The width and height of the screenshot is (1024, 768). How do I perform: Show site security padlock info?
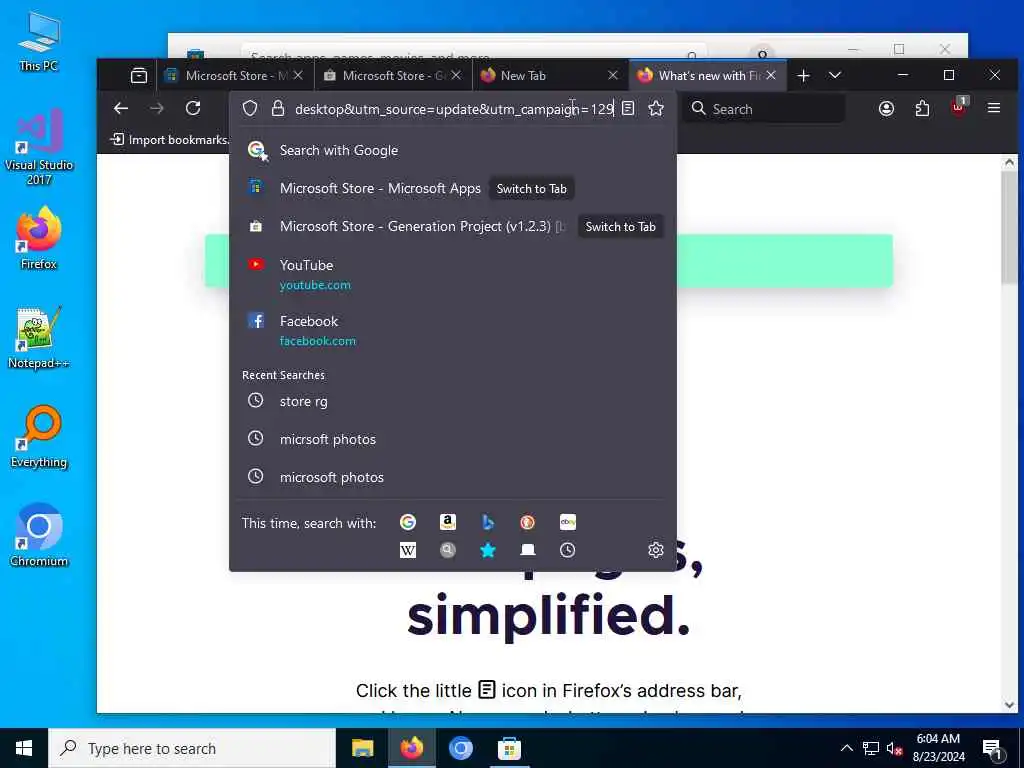tap(278, 108)
